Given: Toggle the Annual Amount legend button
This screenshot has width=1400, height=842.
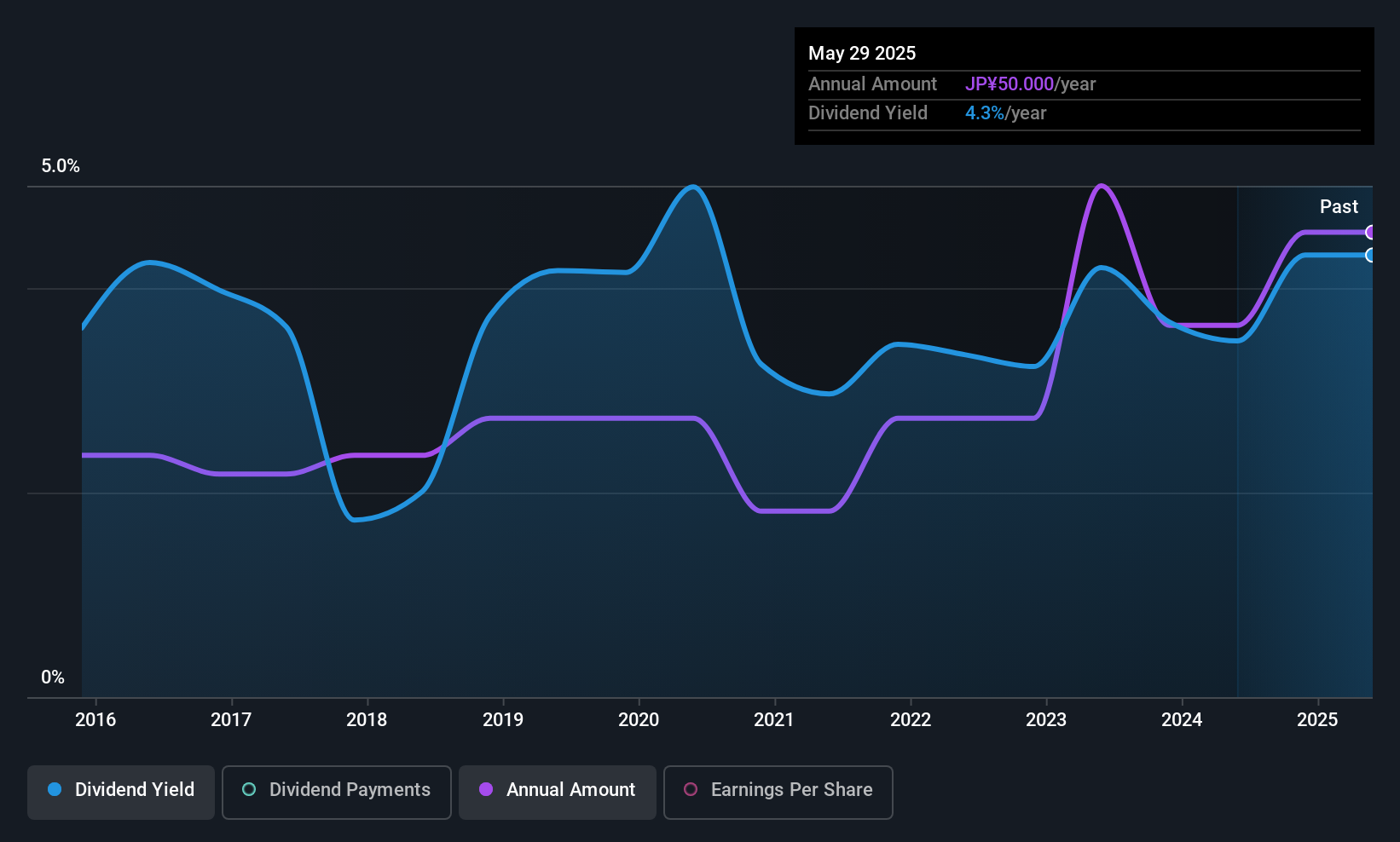Looking at the screenshot, I should [558, 792].
